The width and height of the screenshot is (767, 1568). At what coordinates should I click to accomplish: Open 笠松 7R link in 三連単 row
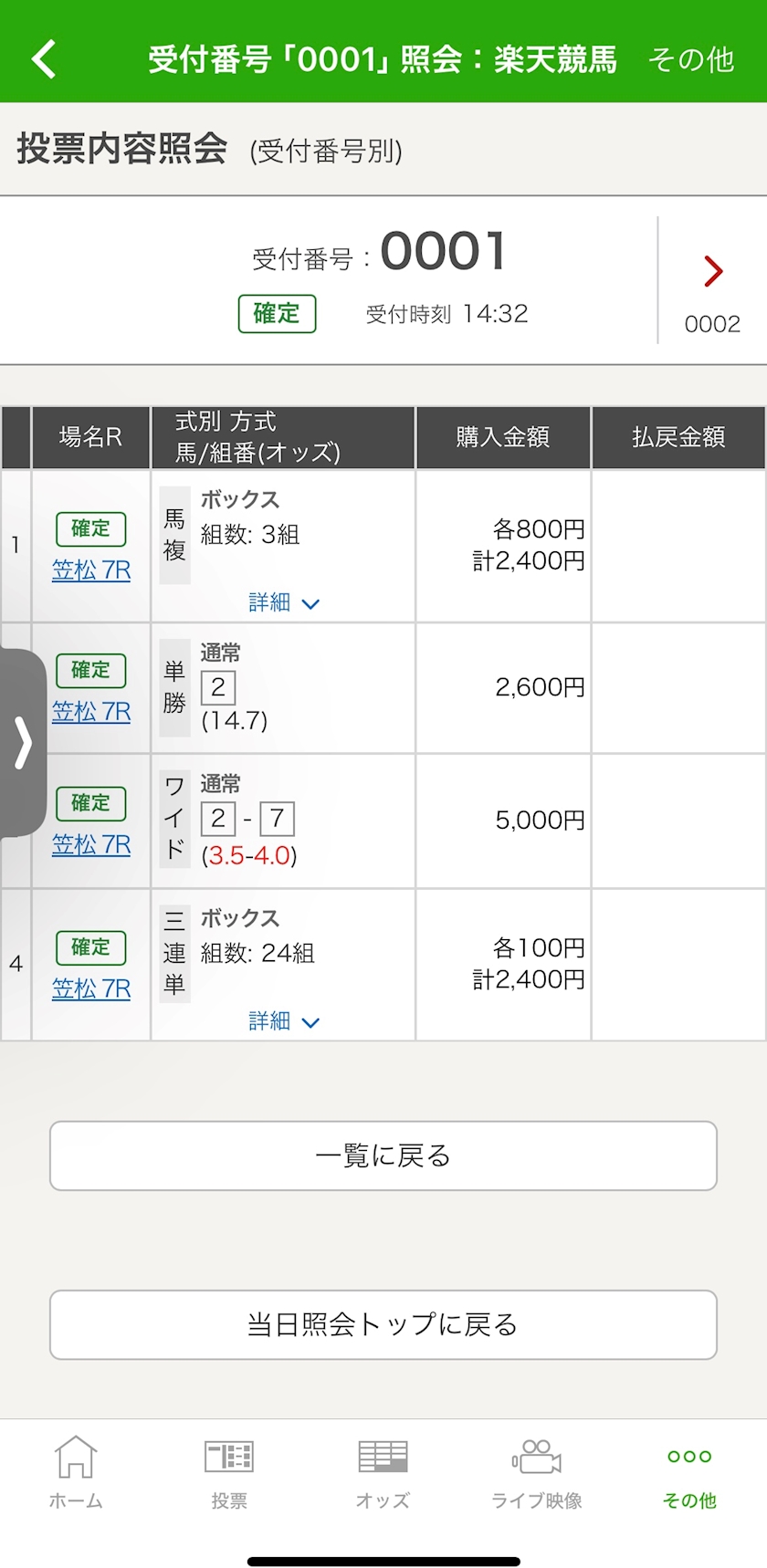coord(91,988)
